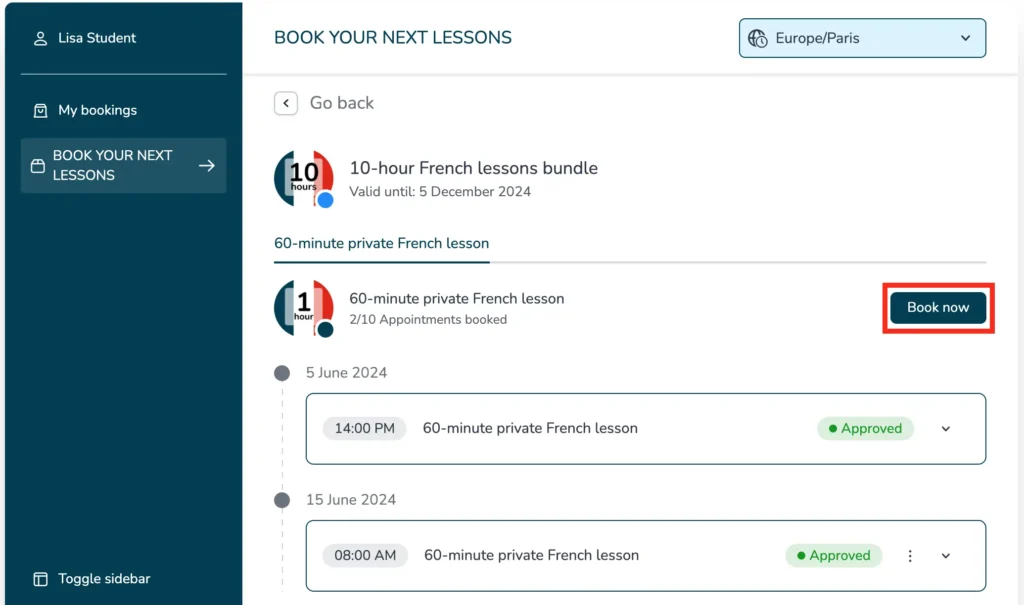Toggle sidebar visibility

coord(104,579)
